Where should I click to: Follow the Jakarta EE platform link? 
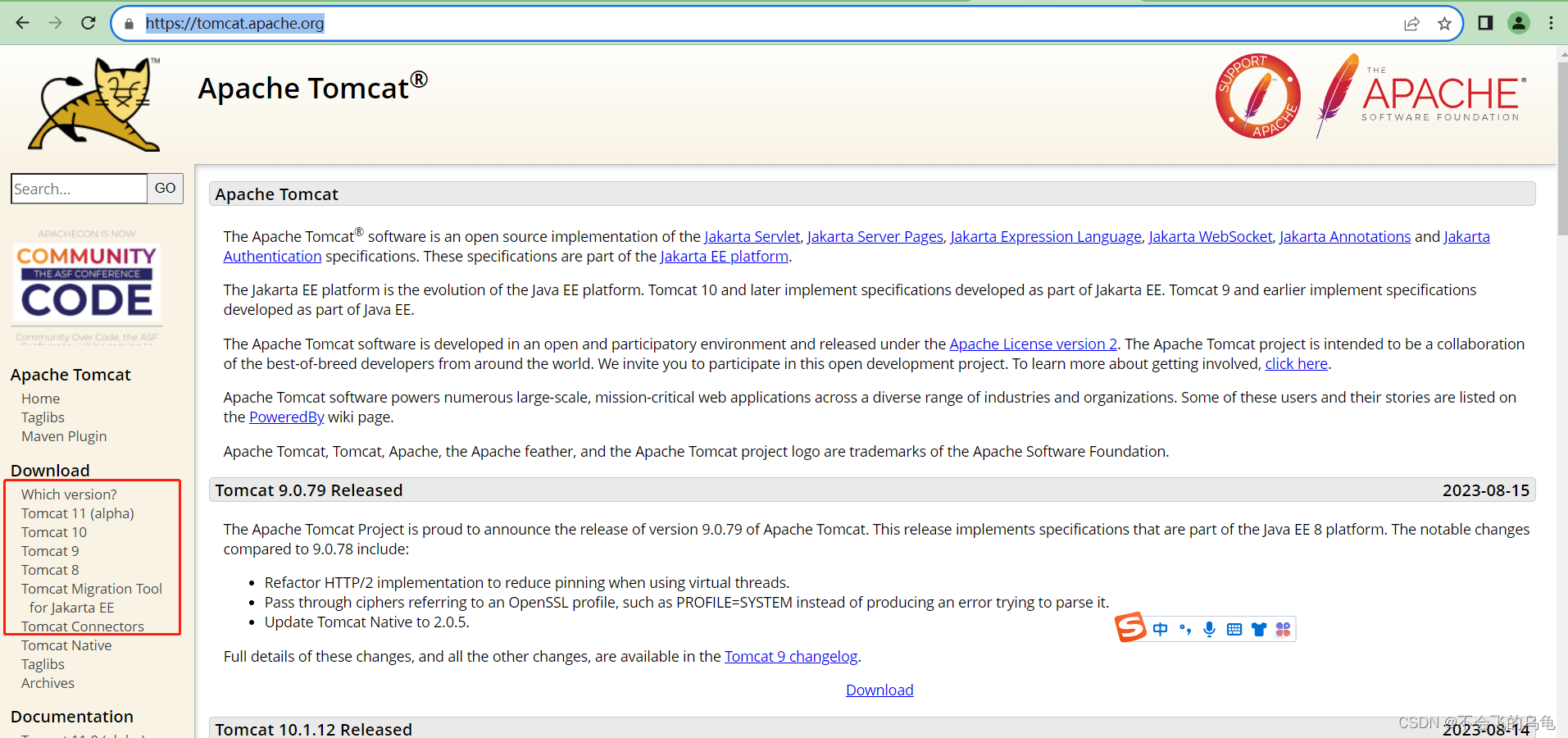tap(725, 257)
